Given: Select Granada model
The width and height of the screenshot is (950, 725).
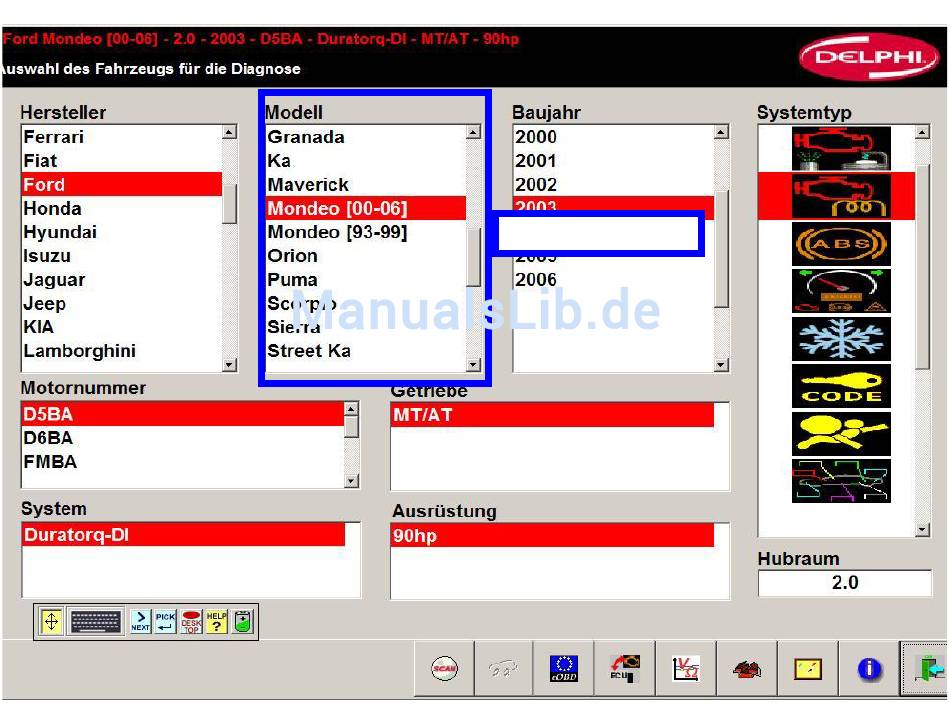Looking at the screenshot, I should click(366, 137).
